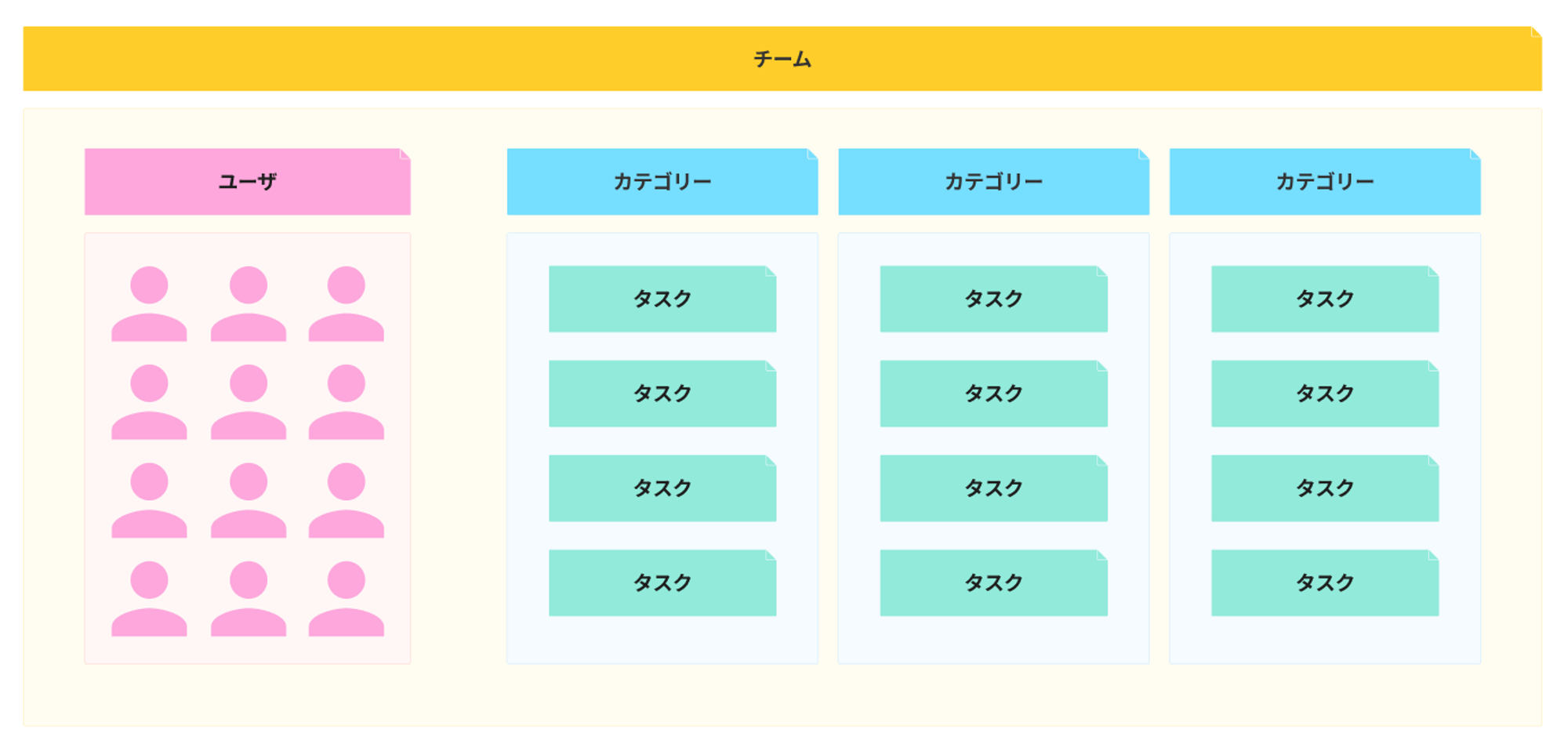Click the third-row middle user avatar

(x=248, y=500)
